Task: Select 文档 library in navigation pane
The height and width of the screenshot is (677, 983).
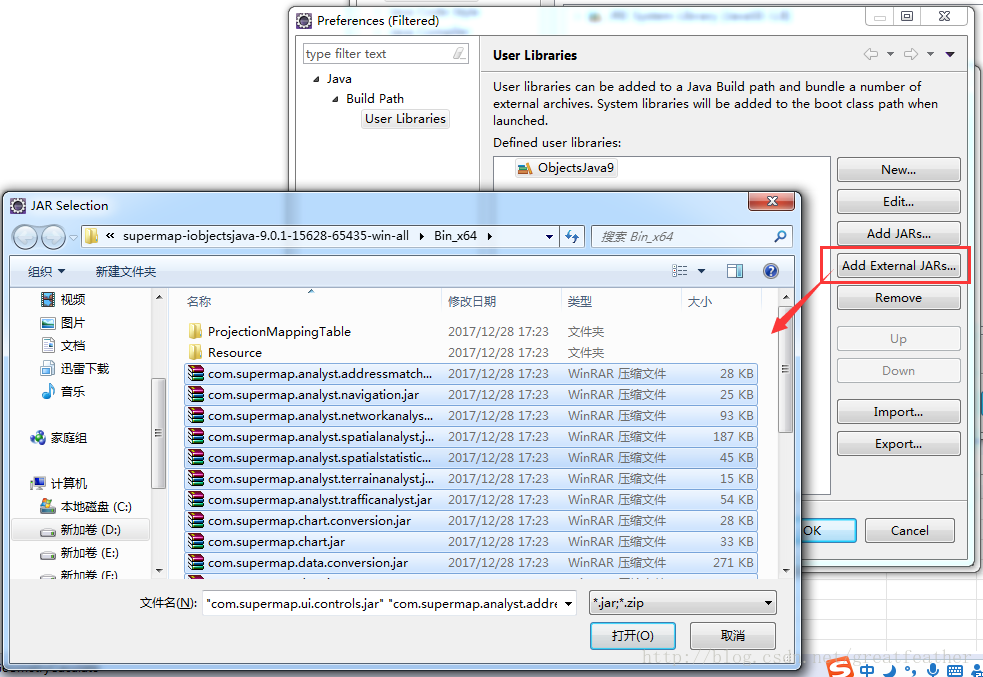Action: [63, 345]
